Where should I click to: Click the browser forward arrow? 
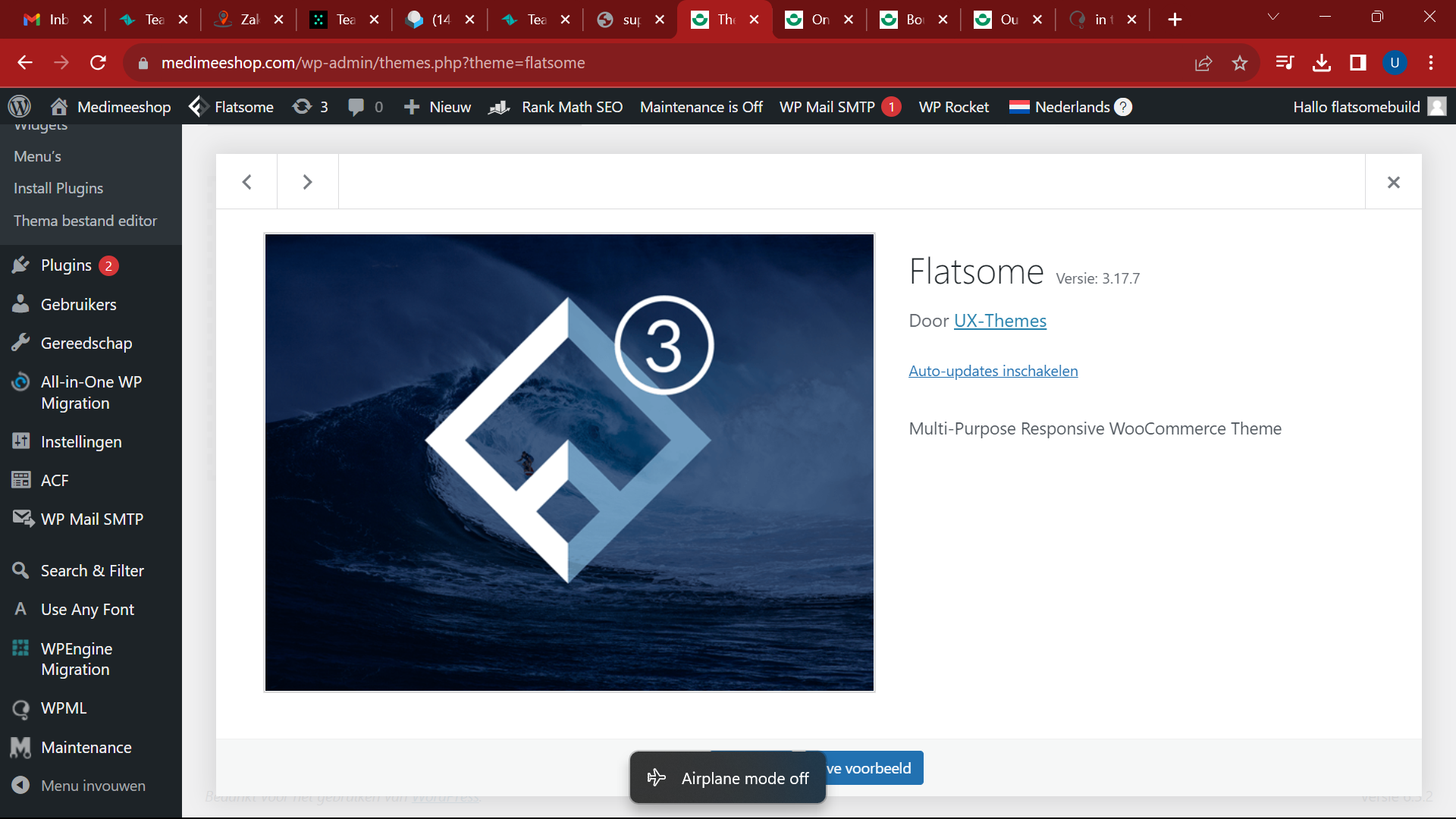(x=61, y=63)
